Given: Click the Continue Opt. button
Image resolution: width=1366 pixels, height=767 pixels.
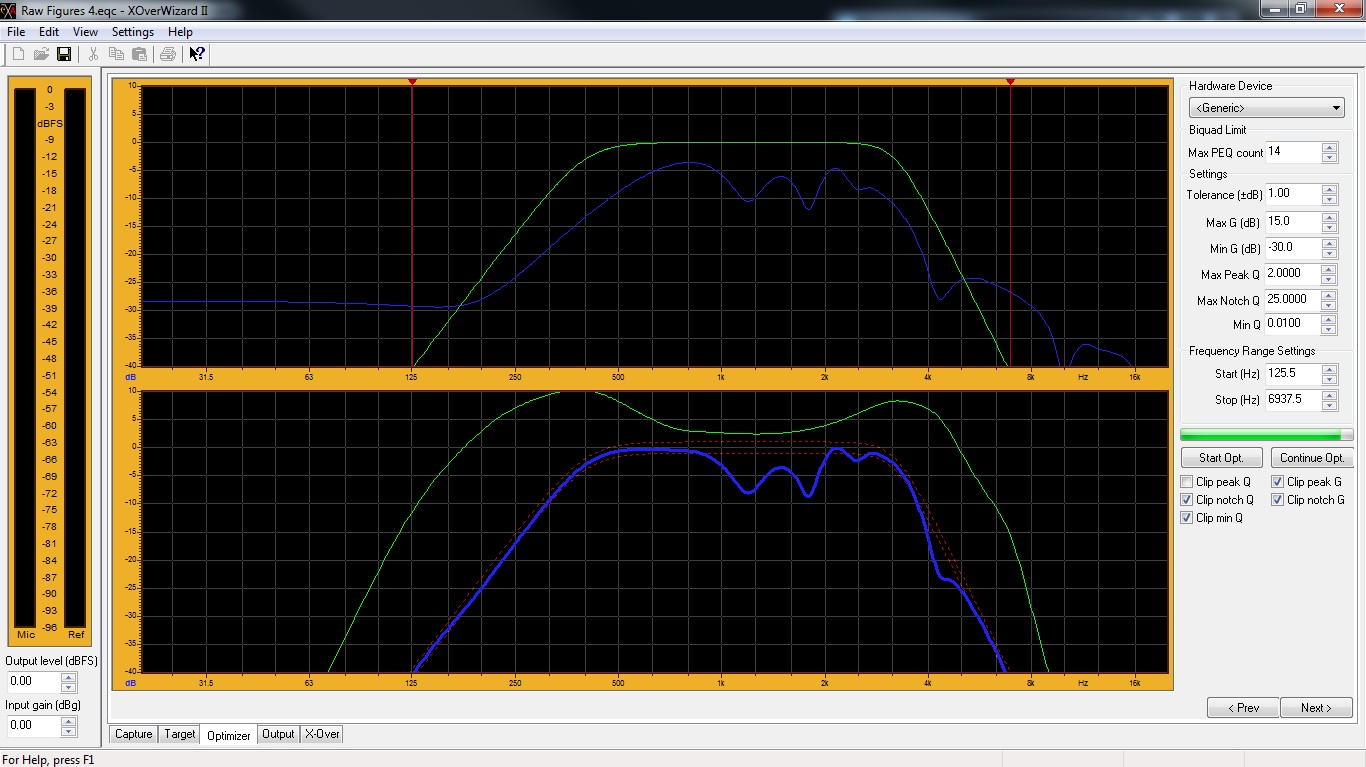Looking at the screenshot, I should pyautogui.click(x=1312, y=458).
